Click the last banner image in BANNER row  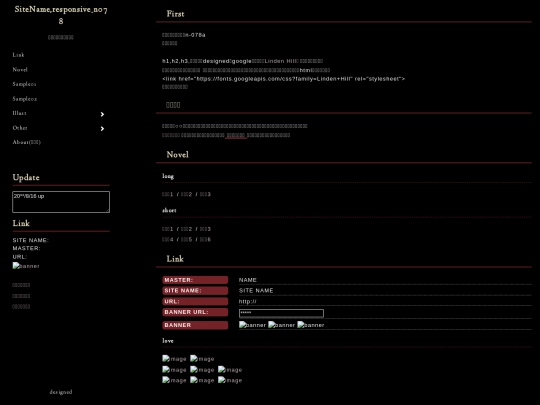coord(311,325)
